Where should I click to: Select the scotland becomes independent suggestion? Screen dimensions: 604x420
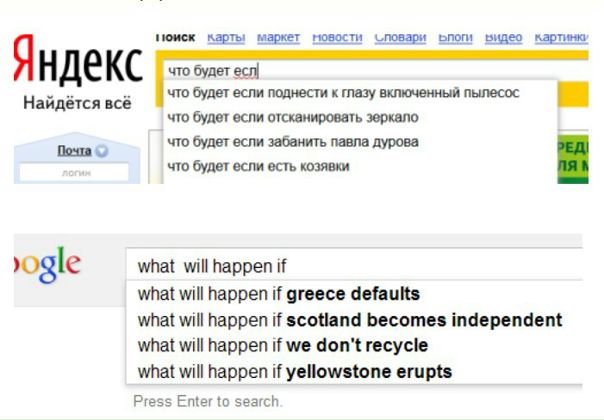point(350,320)
